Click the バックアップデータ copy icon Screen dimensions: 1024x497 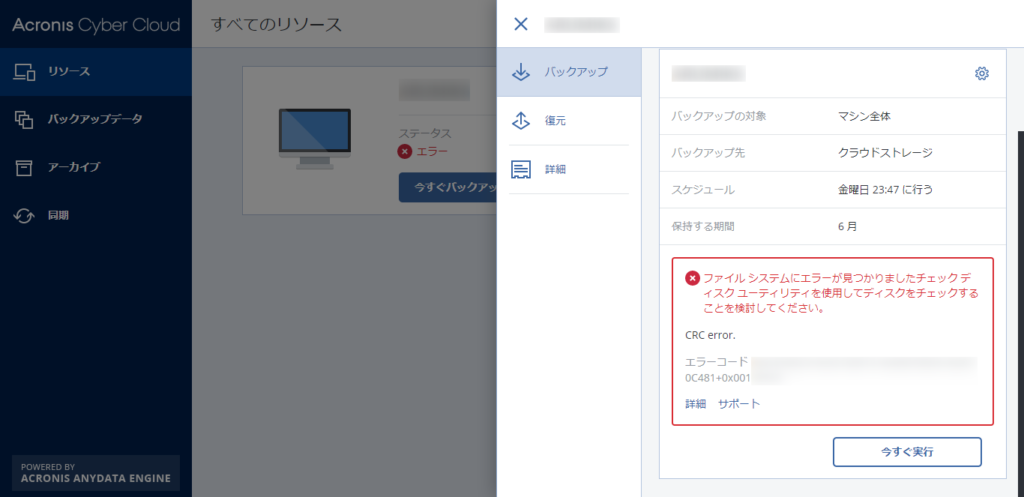tap(24, 120)
